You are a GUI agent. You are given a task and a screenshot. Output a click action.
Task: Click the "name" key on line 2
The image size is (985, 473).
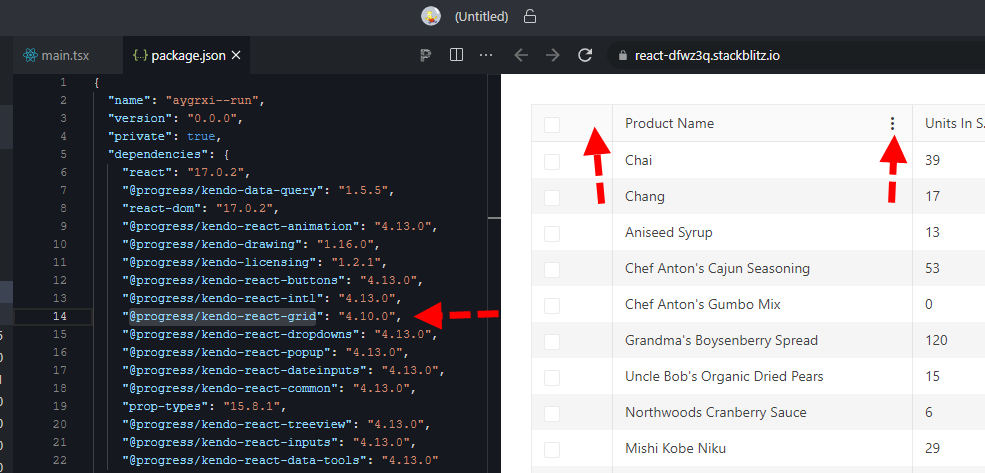pyautogui.click(x=131, y=101)
